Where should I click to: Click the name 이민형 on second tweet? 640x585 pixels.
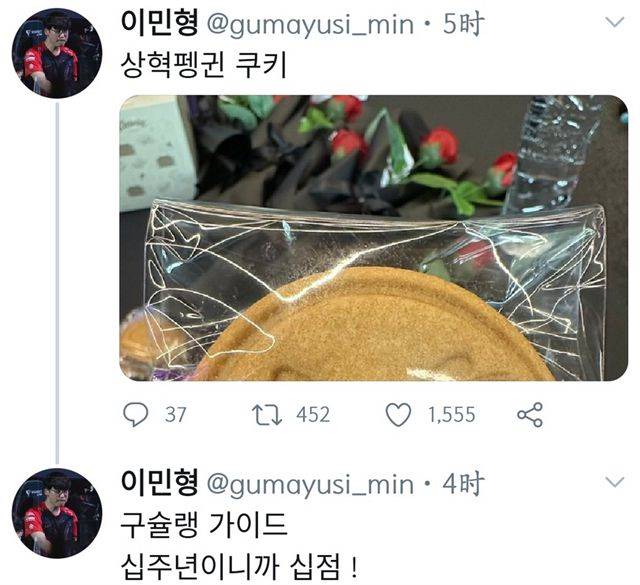(x=160, y=483)
